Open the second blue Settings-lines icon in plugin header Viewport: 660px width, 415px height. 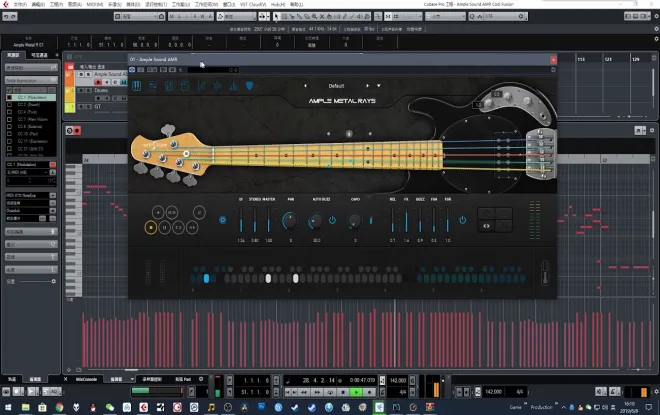[152, 86]
